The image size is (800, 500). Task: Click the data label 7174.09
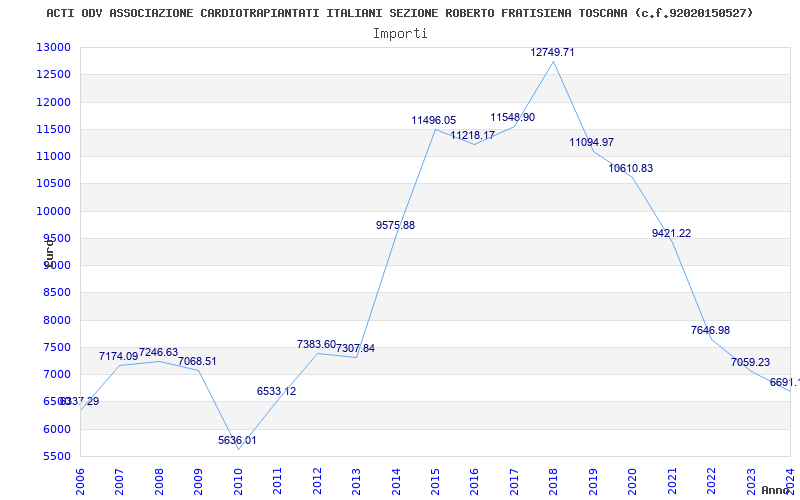tap(118, 356)
